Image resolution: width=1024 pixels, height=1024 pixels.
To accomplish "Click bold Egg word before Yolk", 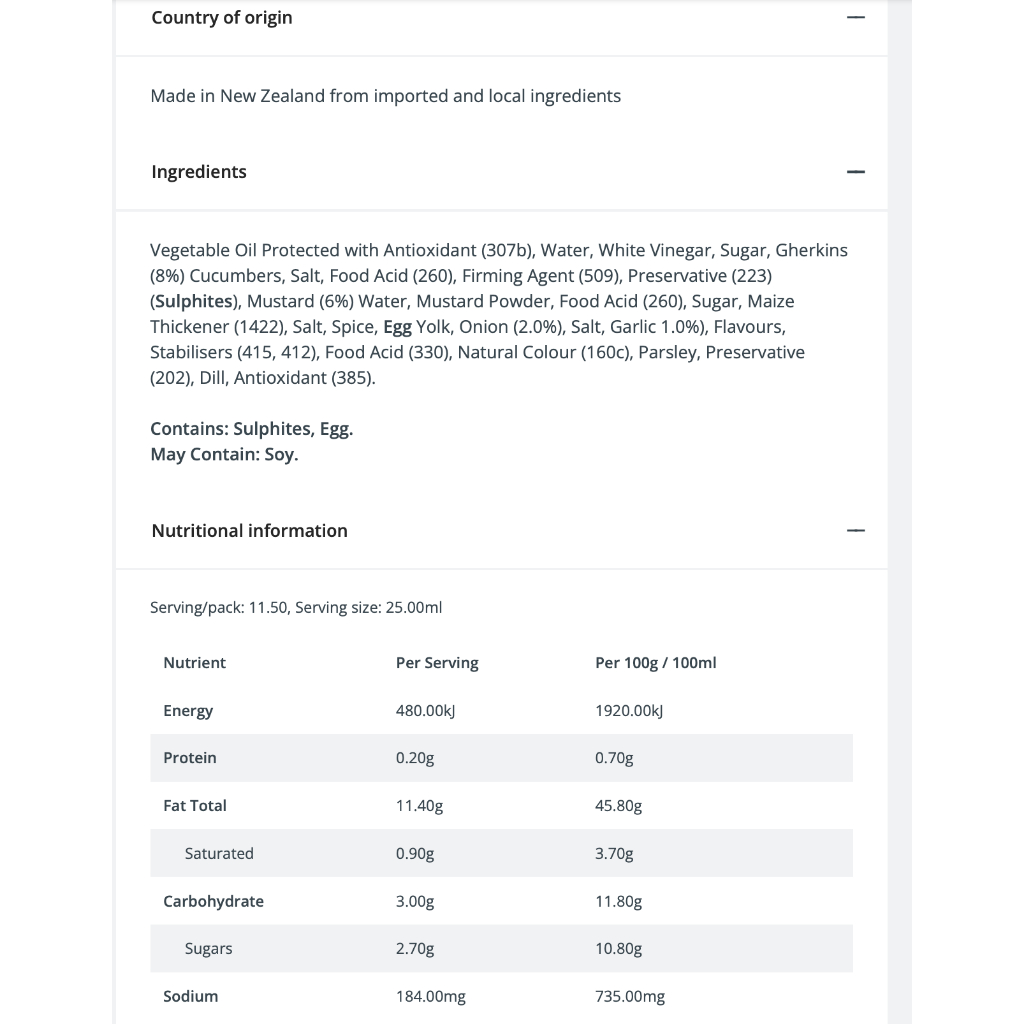I will (x=397, y=327).
